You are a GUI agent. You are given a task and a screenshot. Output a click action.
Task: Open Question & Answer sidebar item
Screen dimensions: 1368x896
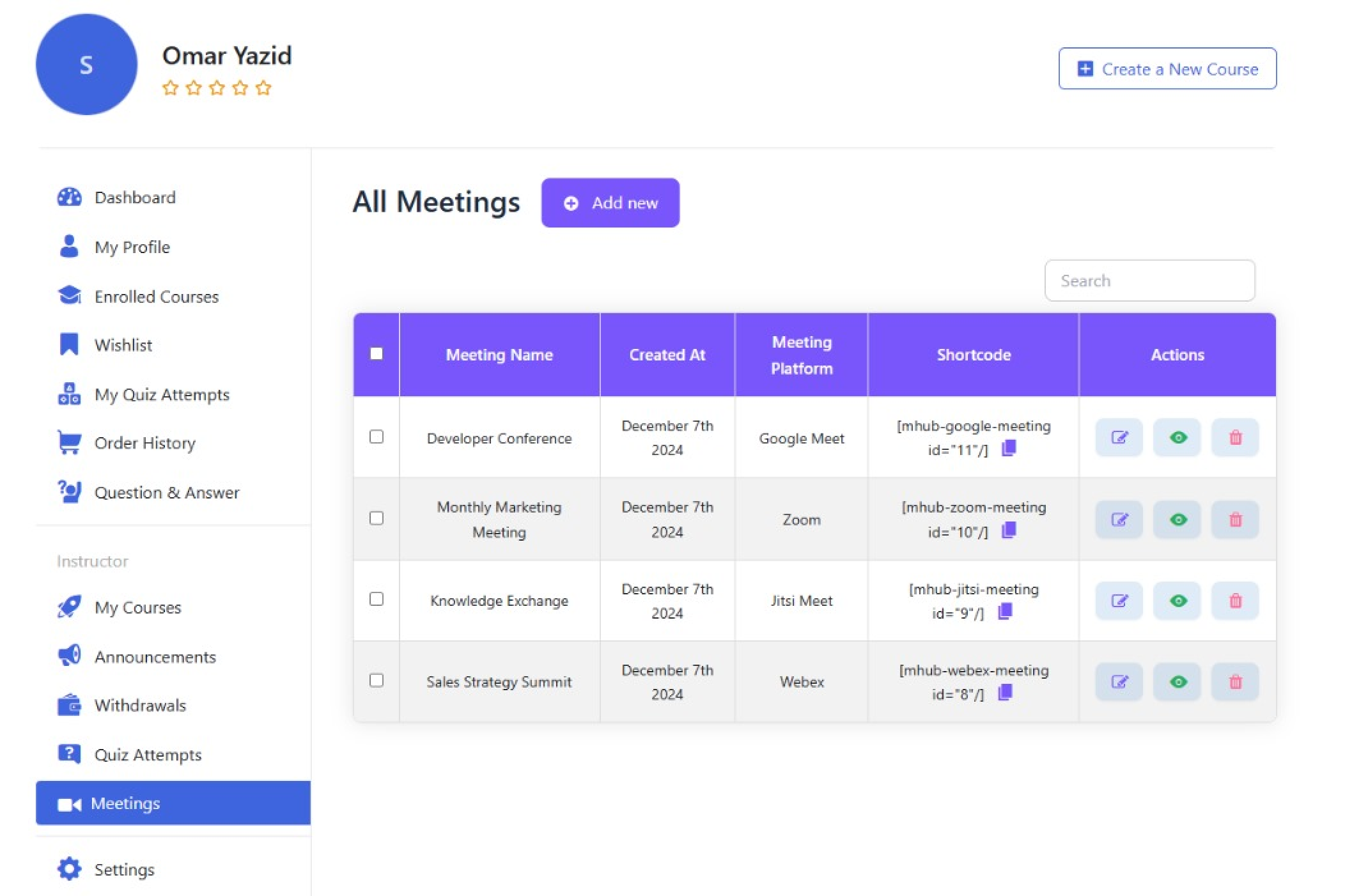click(148, 492)
